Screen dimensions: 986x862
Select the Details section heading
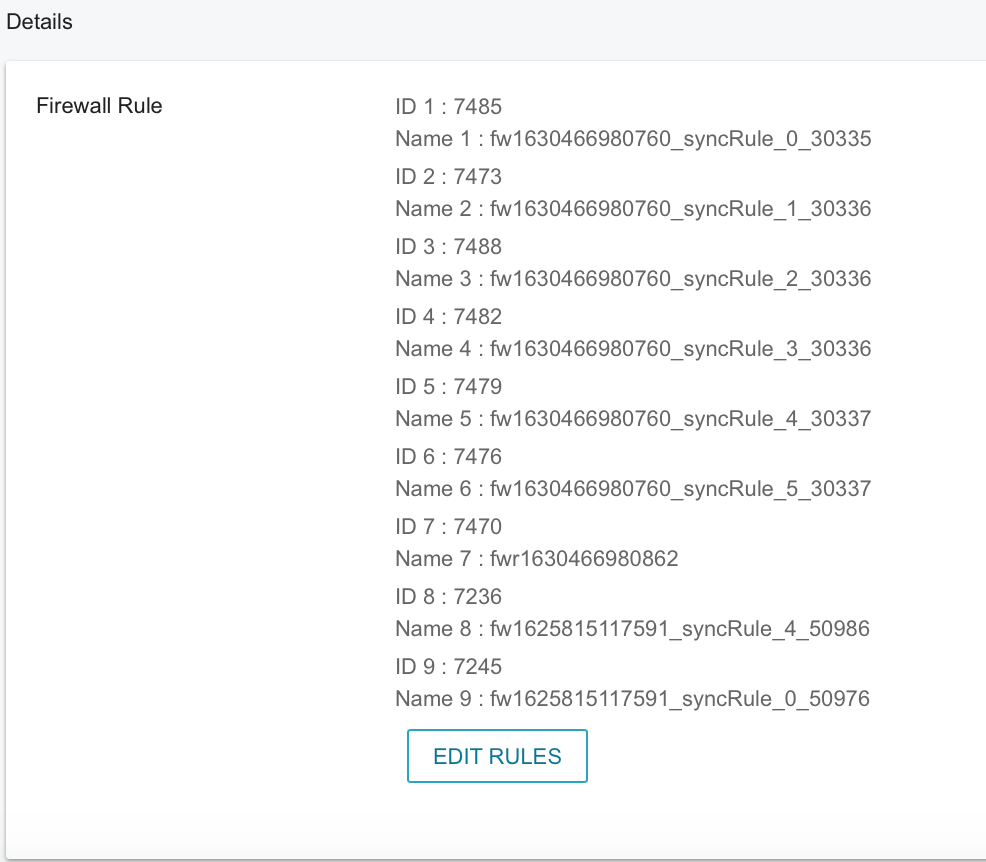tap(39, 22)
